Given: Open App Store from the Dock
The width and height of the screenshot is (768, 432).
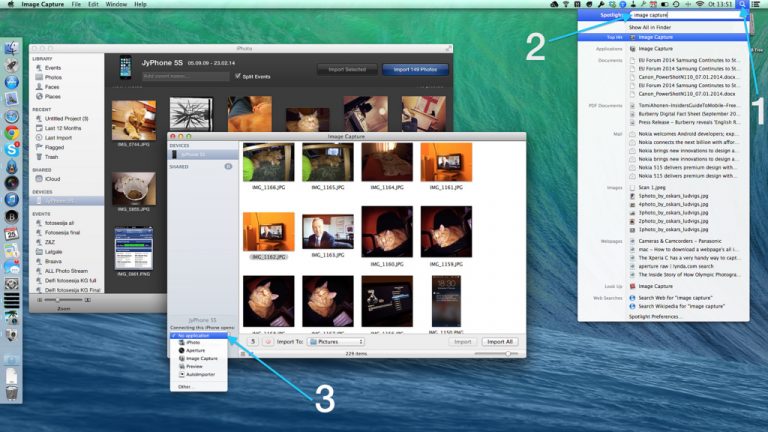Looking at the screenshot, I should click(x=11, y=82).
